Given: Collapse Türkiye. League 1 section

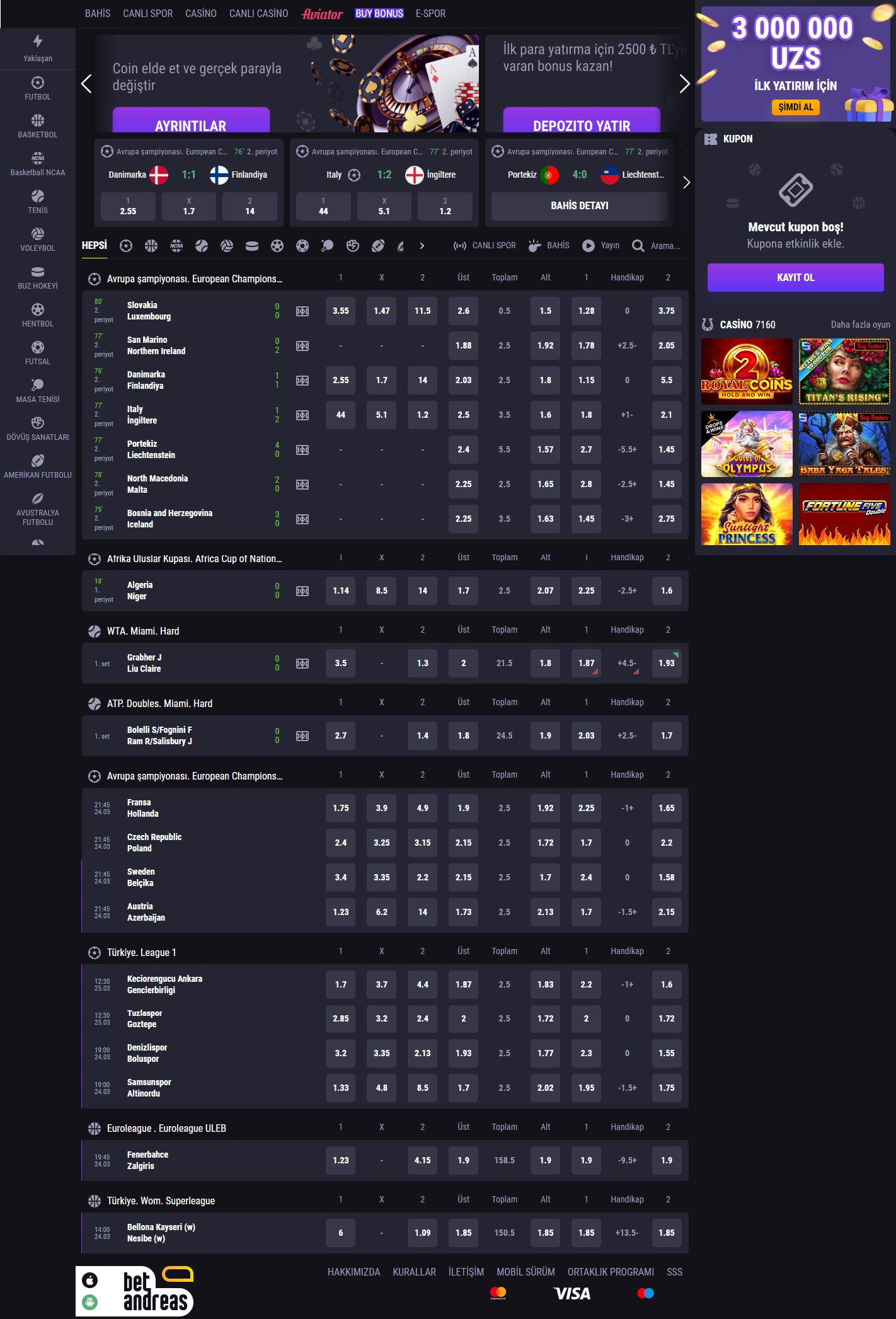Looking at the screenshot, I should pos(133,952).
